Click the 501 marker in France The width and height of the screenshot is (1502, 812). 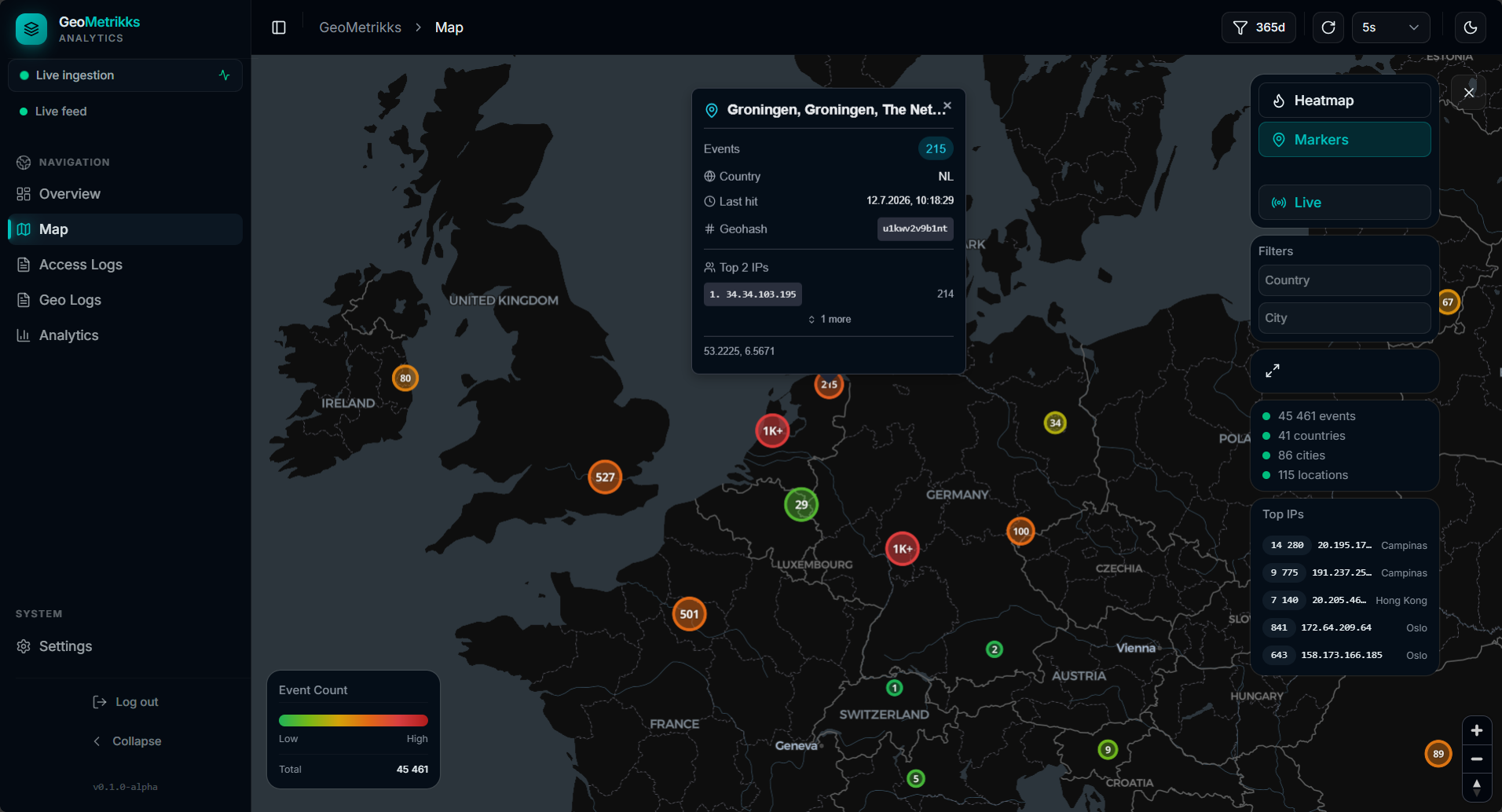point(689,614)
